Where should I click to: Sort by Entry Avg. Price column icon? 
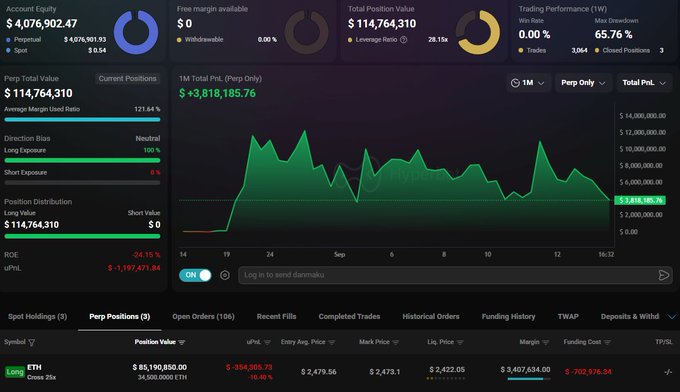click(x=332, y=342)
